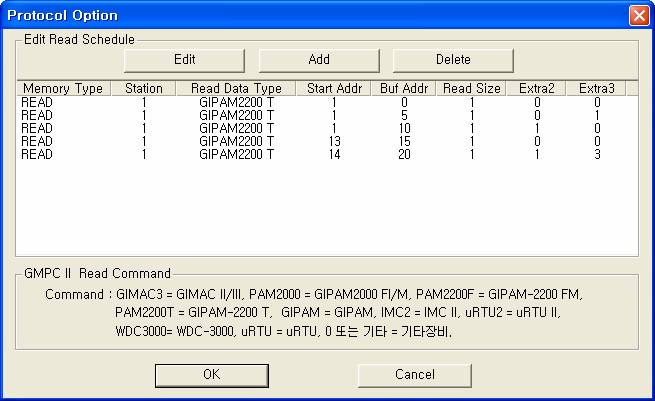Screen dimensions: 655x401
Task: Close the Protocol Option window
Action: [x=638, y=15]
